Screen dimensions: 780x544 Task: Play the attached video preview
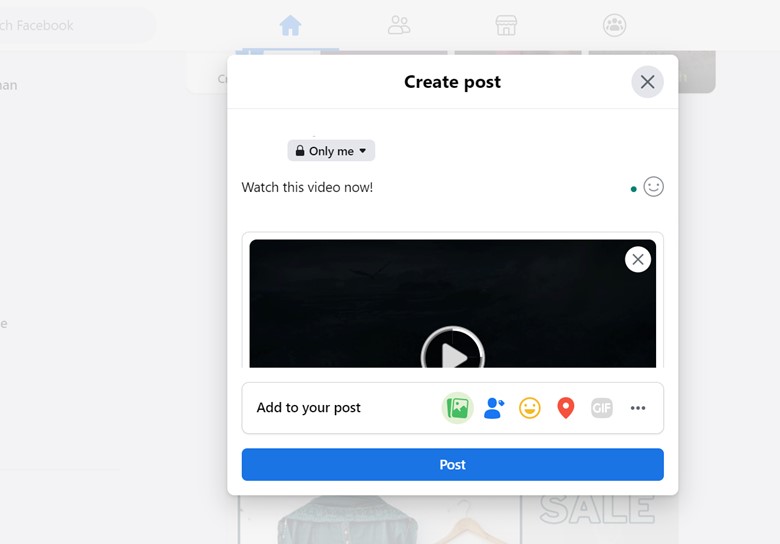point(452,348)
